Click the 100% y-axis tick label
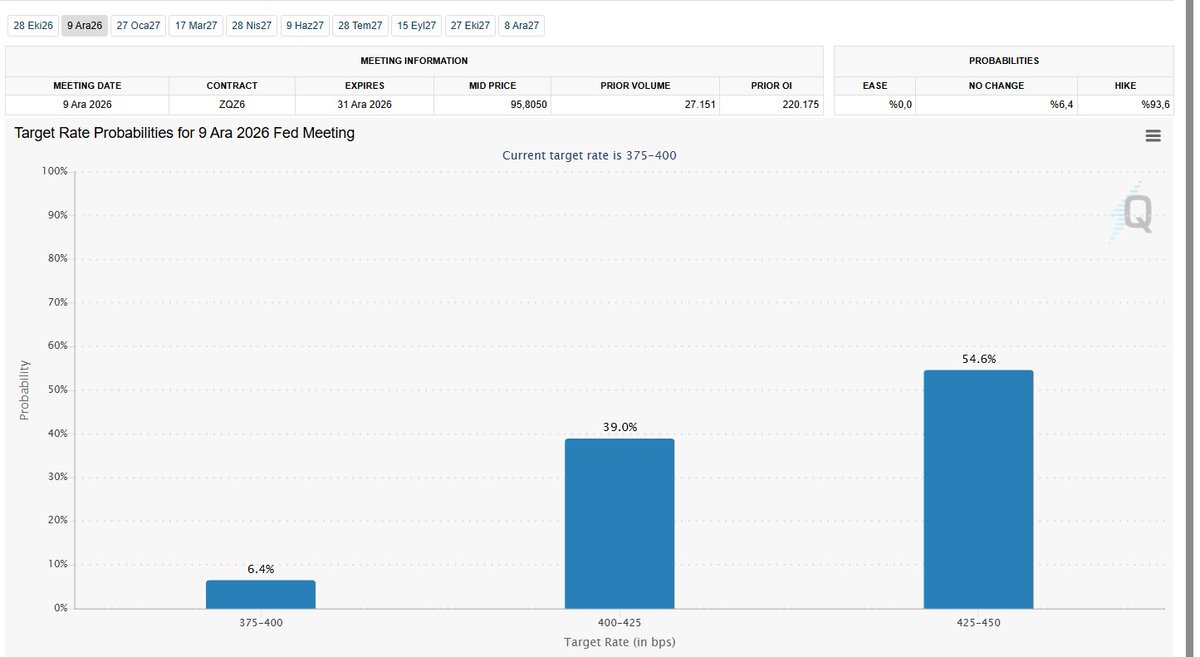 pyautogui.click(x=54, y=171)
